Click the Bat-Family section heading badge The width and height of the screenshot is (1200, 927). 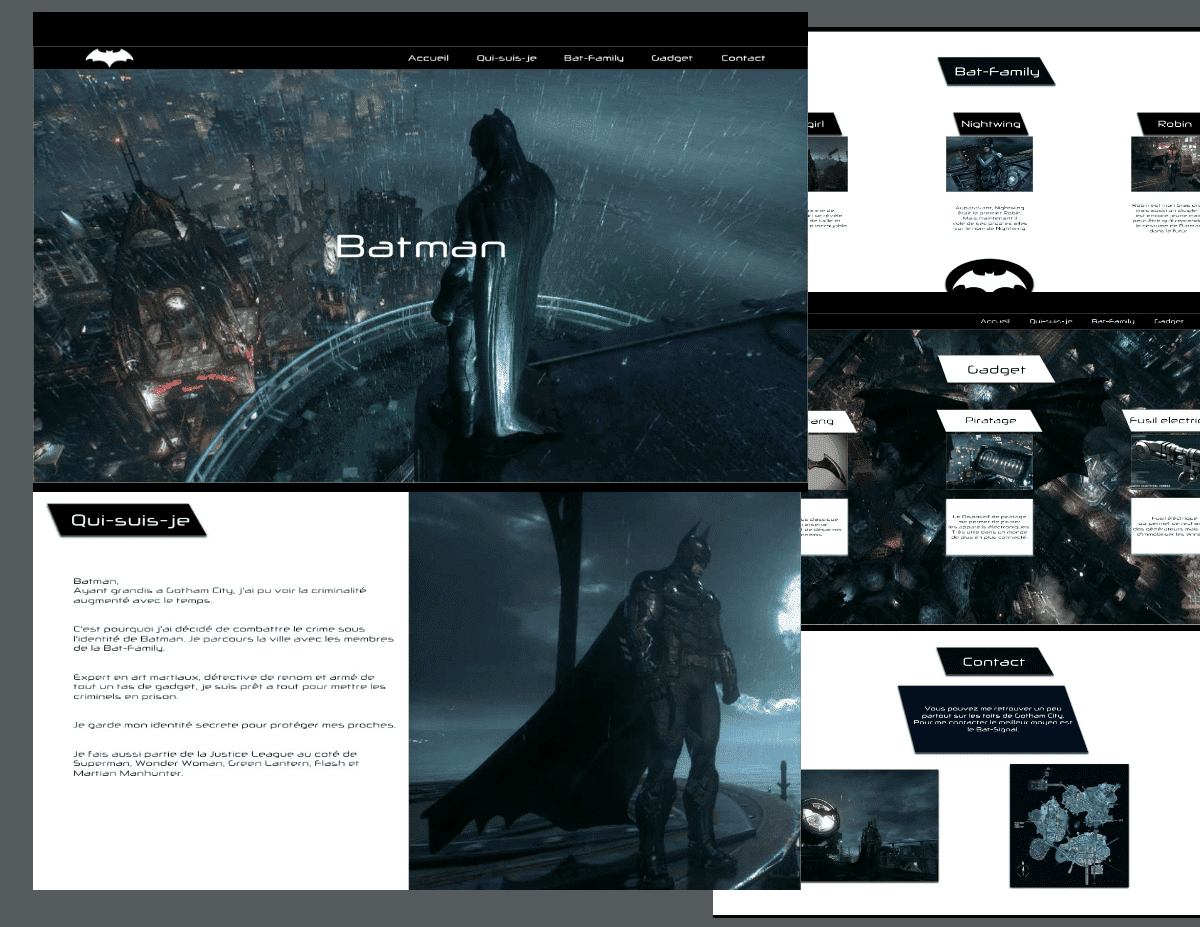click(x=997, y=71)
